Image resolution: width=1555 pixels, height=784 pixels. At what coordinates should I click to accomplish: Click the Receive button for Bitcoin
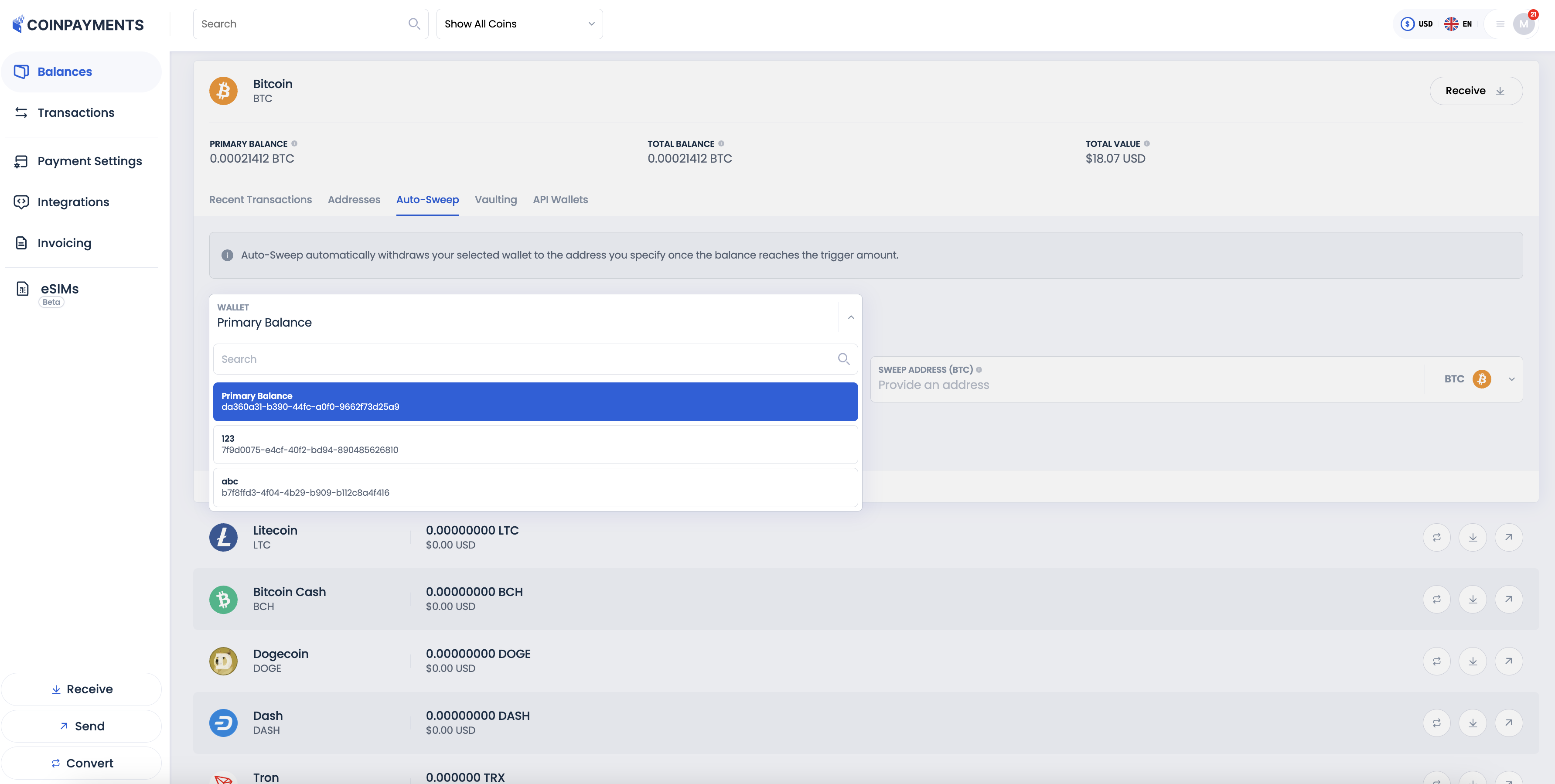pos(1476,91)
